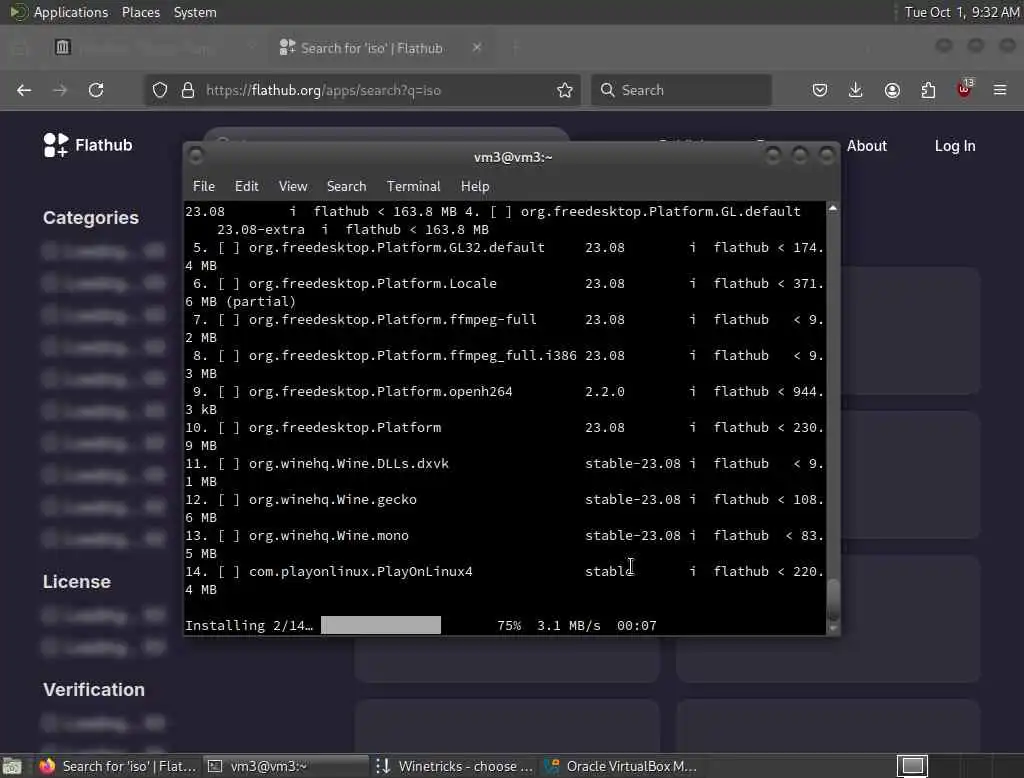
Task: Click 'org.freedesktop.Platform.Locale' text in terminal
Action: coord(373,284)
